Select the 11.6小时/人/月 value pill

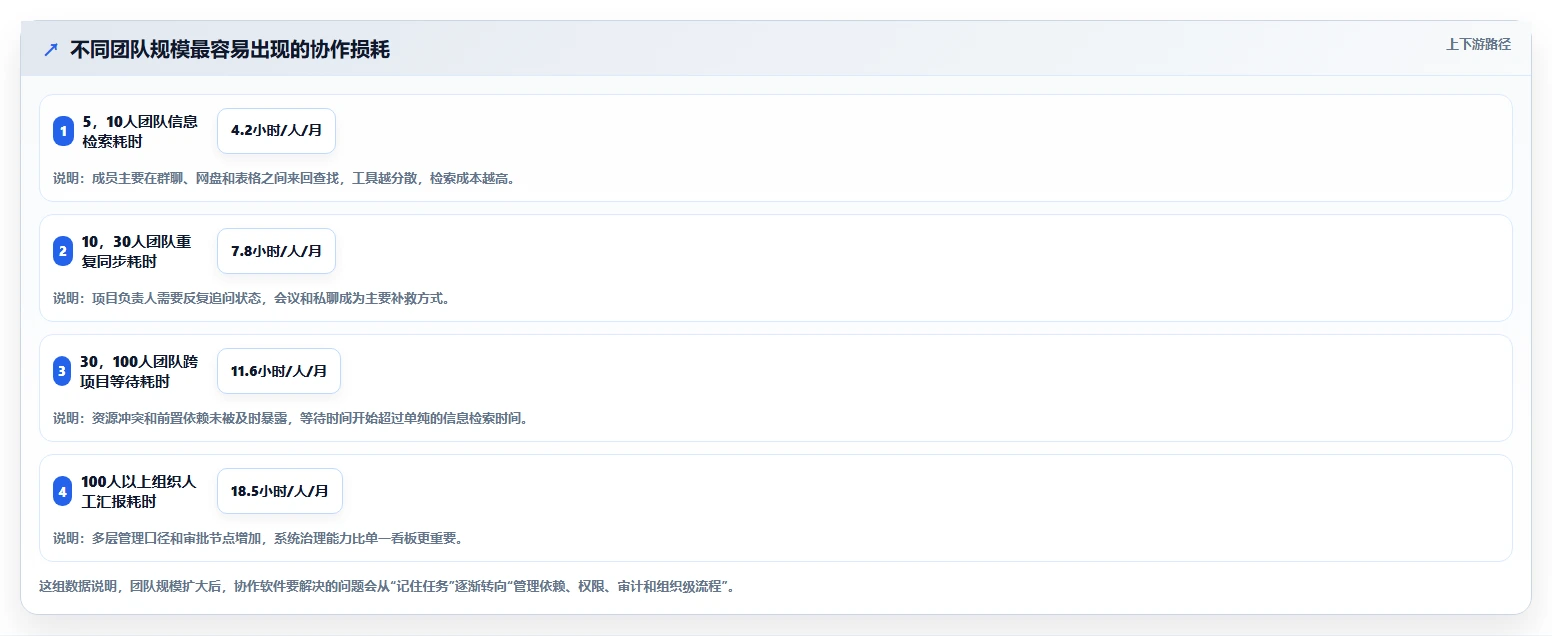[279, 371]
